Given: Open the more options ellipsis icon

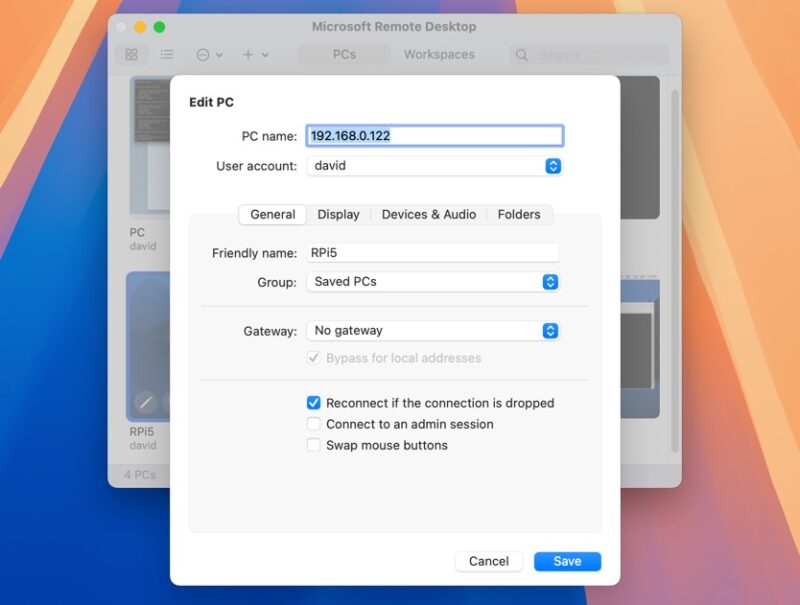Looking at the screenshot, I should [203, 54].
